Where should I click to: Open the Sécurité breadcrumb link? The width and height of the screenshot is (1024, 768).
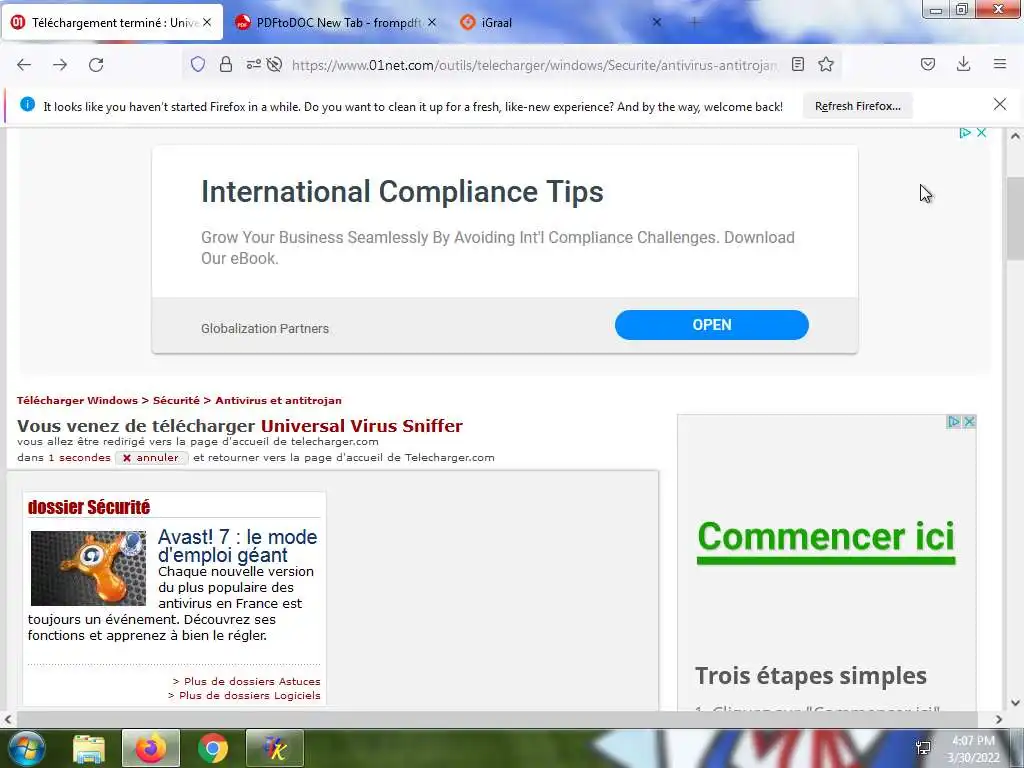[x=176, y=400]
